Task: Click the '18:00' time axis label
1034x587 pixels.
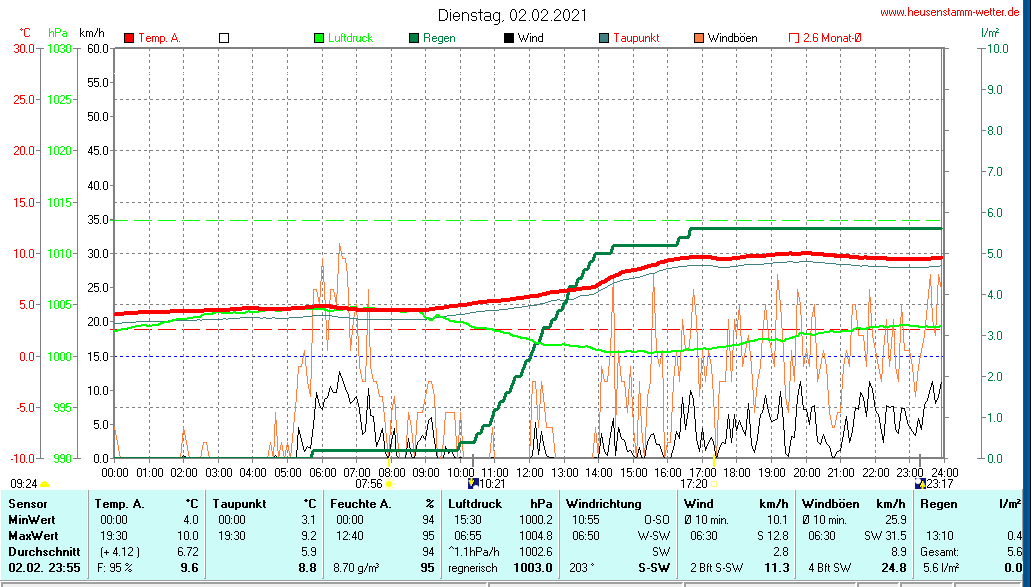Action: pos(737,472)
